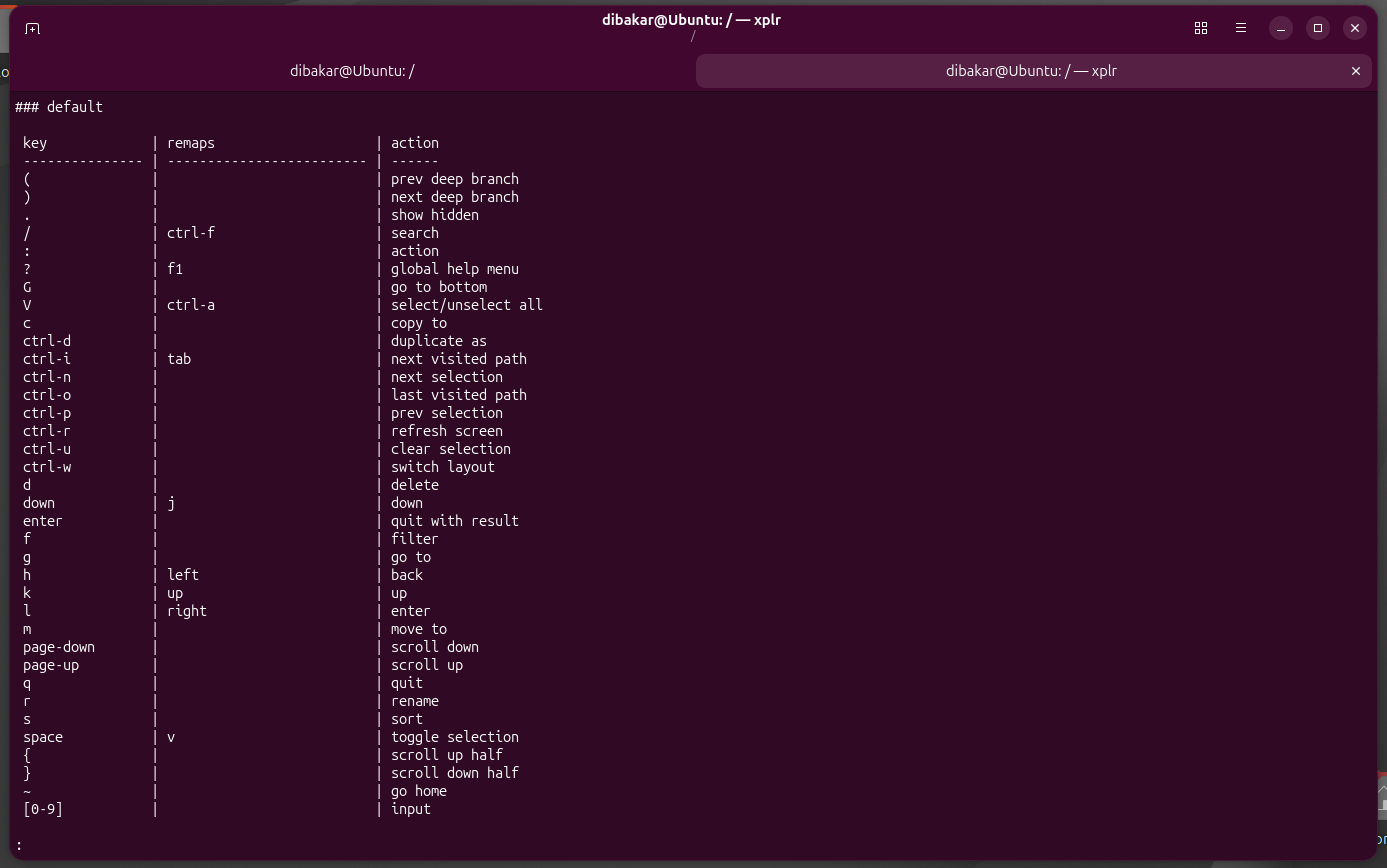Open the terminal hamburger menu
1387x868 pixels.
click(1241, 28)
